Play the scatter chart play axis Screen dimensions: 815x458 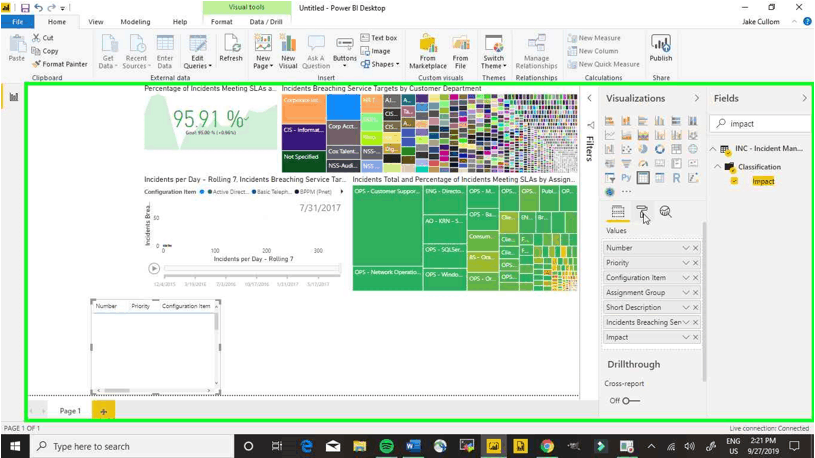[154, 269]
